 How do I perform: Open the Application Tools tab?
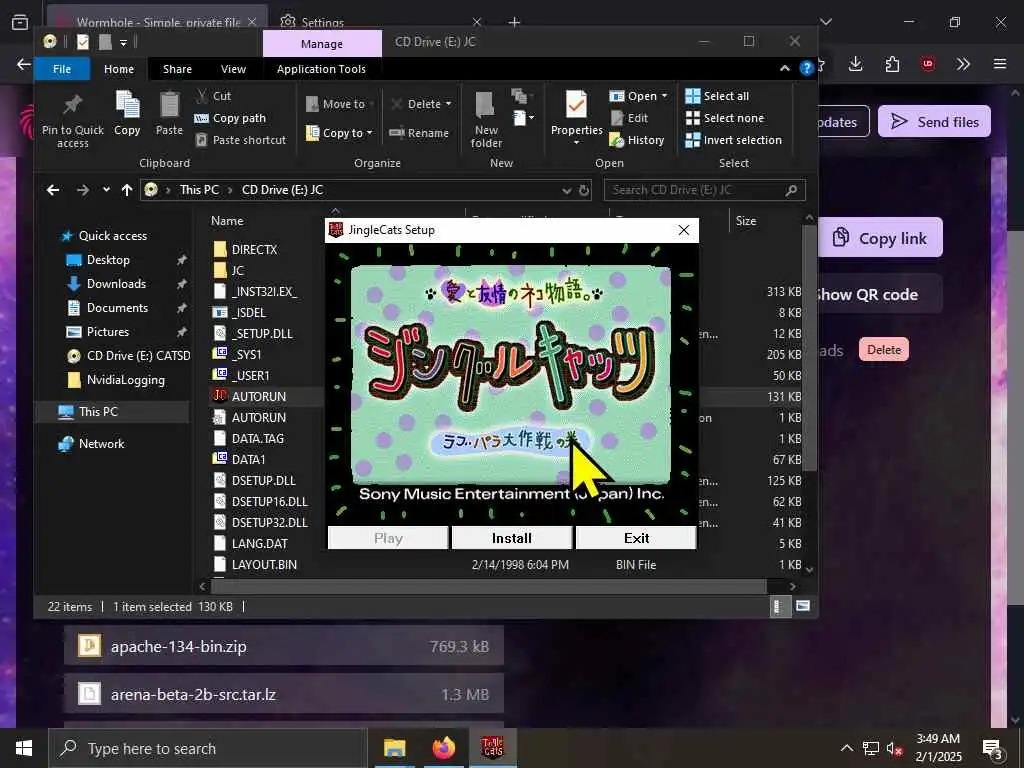pyautogui.click(x=321, y=69)
